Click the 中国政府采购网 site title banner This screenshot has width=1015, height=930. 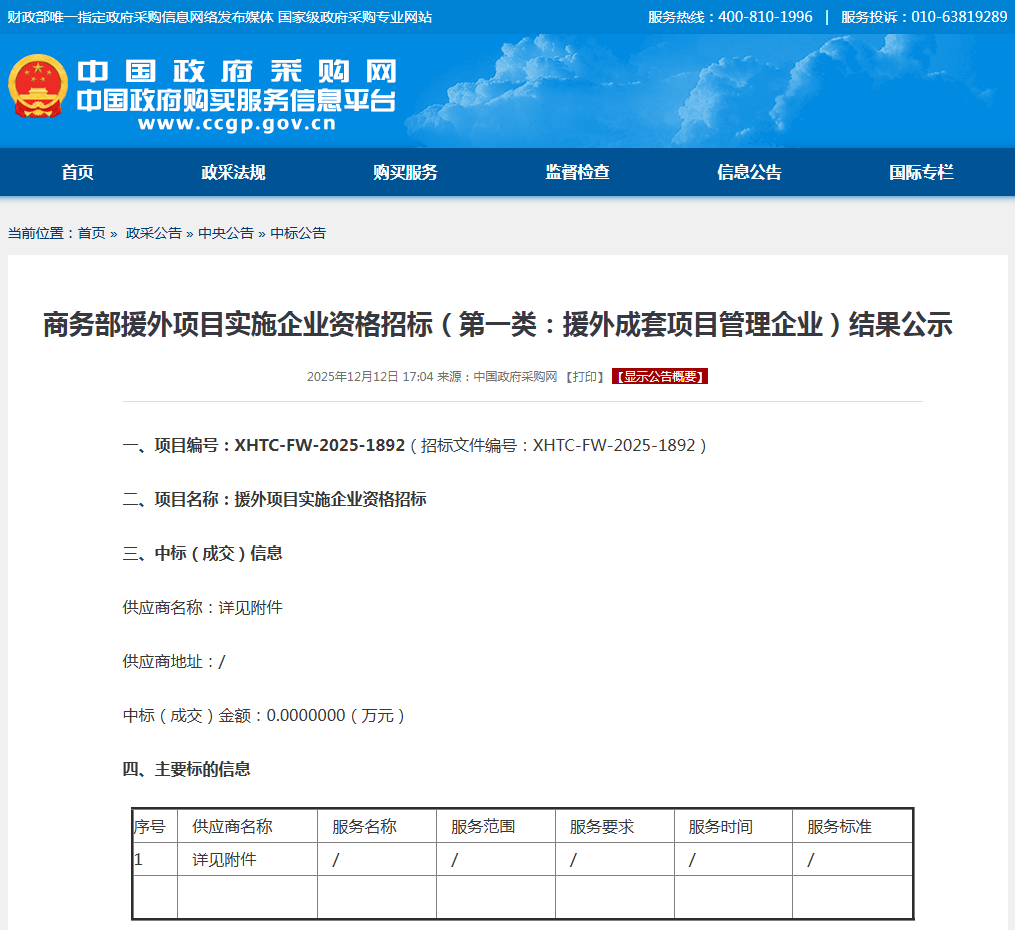point(236,72)
